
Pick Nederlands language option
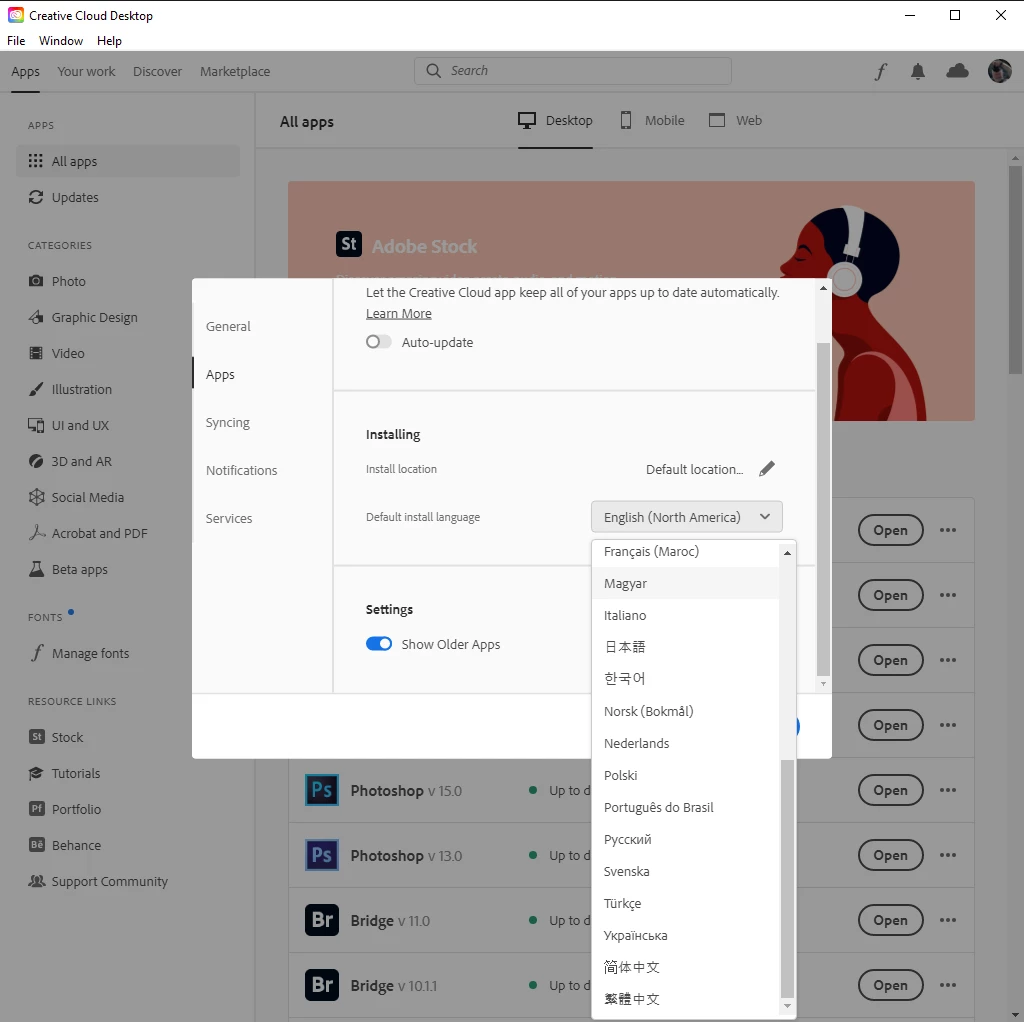pos(686,743)
